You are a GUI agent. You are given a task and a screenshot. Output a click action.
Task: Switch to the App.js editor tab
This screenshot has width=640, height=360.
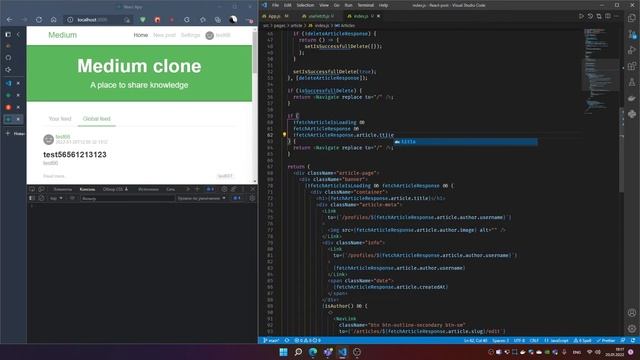point(275,16)
